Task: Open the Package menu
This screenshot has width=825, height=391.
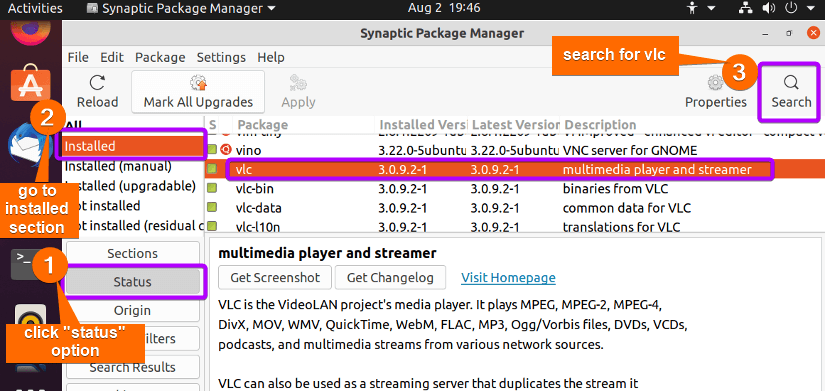Action: 160,57
